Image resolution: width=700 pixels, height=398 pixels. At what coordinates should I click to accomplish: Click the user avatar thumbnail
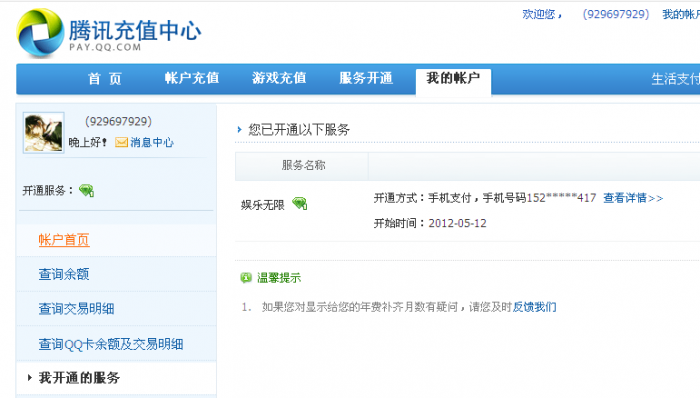pos(44,133)
